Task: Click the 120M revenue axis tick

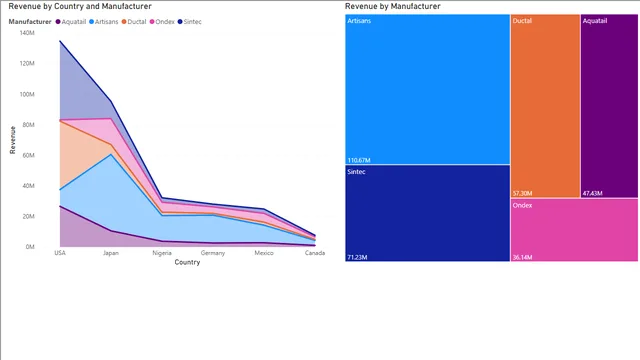Action: [x=27, y=63]
